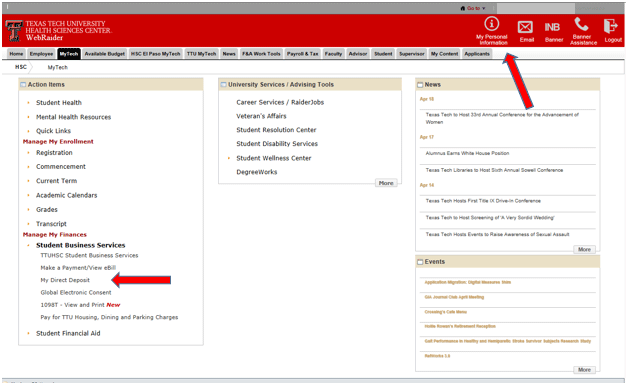Open the Veteran's Affairs link

pos(261,116)
